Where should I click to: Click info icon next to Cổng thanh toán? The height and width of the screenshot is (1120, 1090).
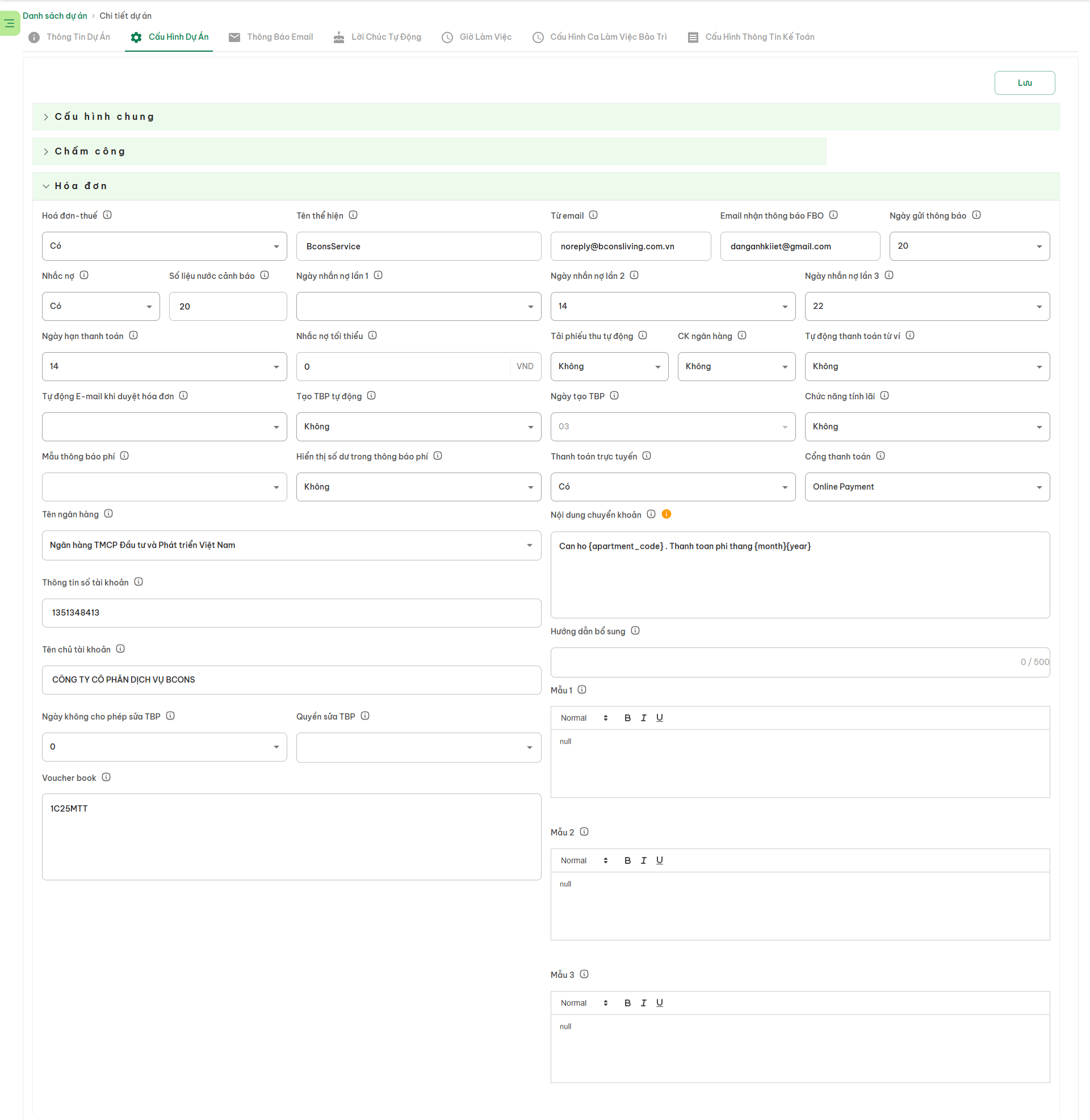881,457
